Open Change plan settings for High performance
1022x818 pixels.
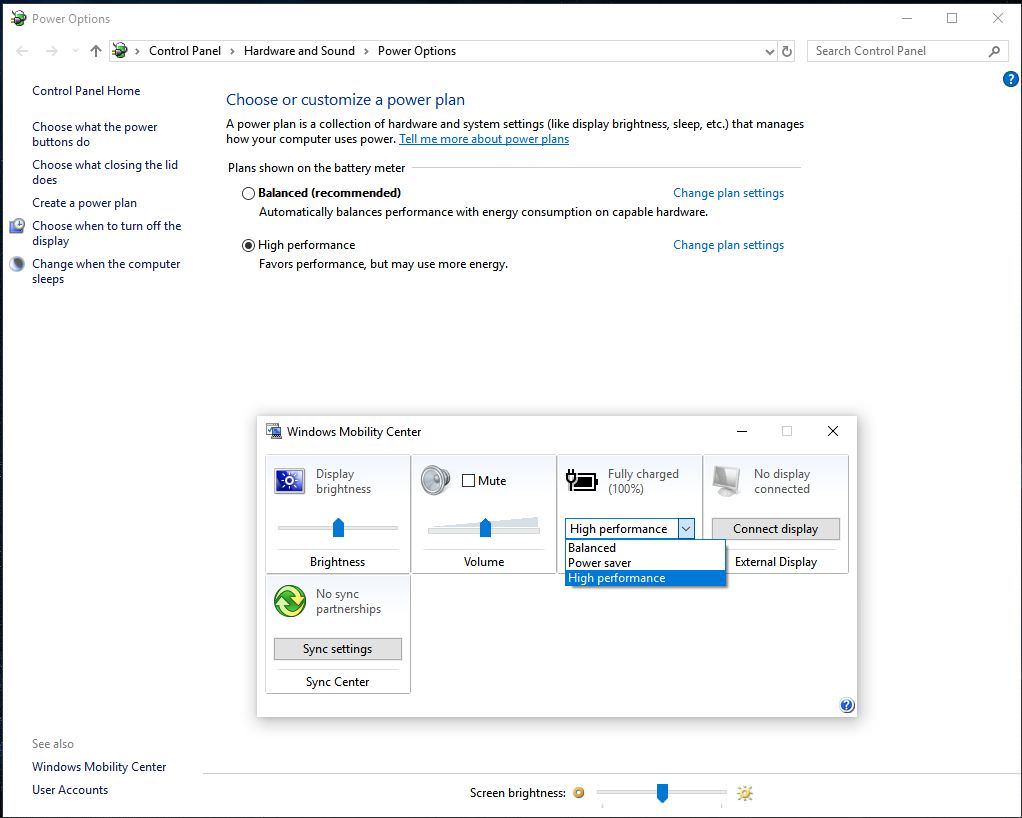click(x=728, y=245)
